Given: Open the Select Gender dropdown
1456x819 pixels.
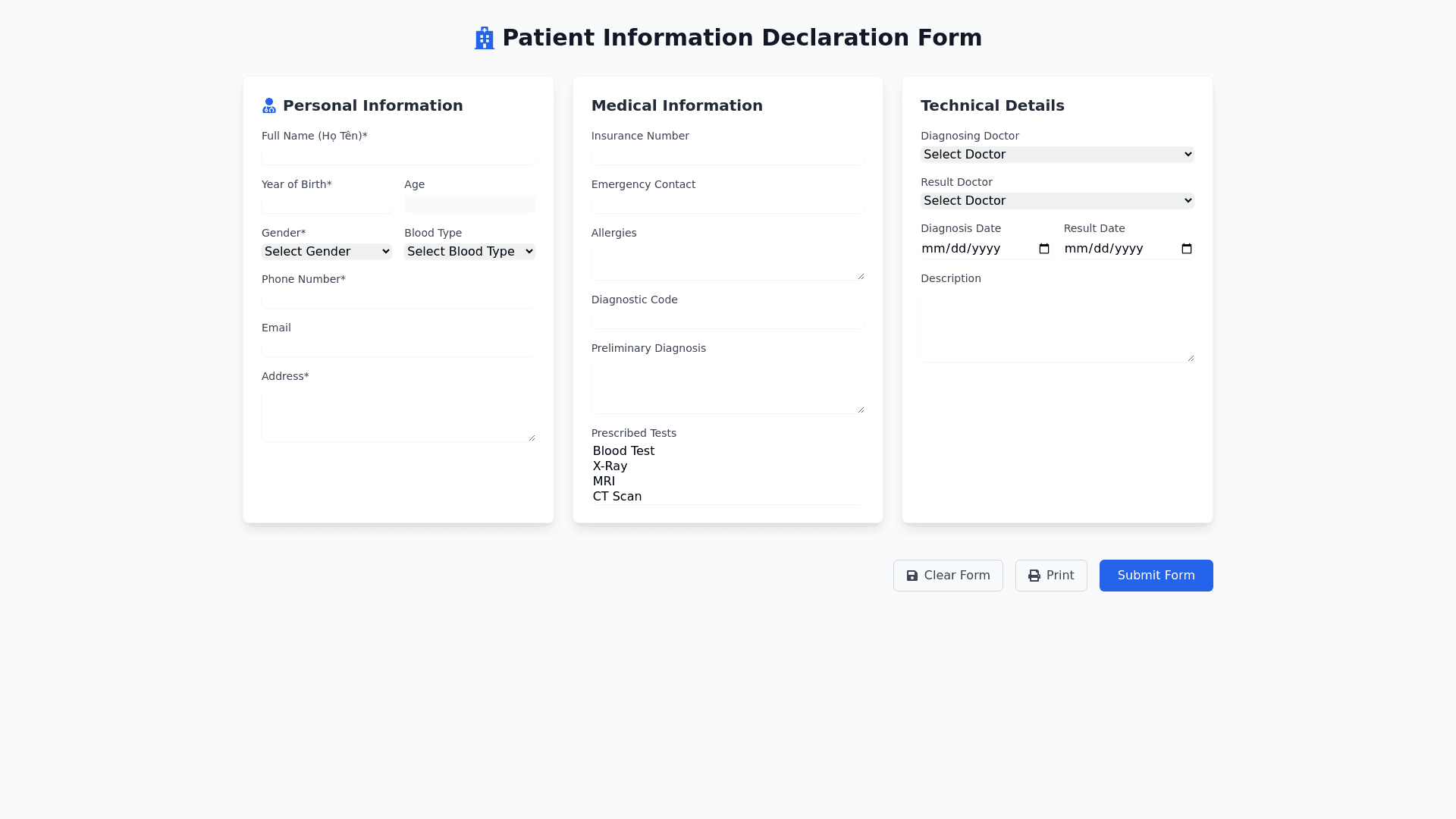Looking at the screenshot, I should (326, 252).
